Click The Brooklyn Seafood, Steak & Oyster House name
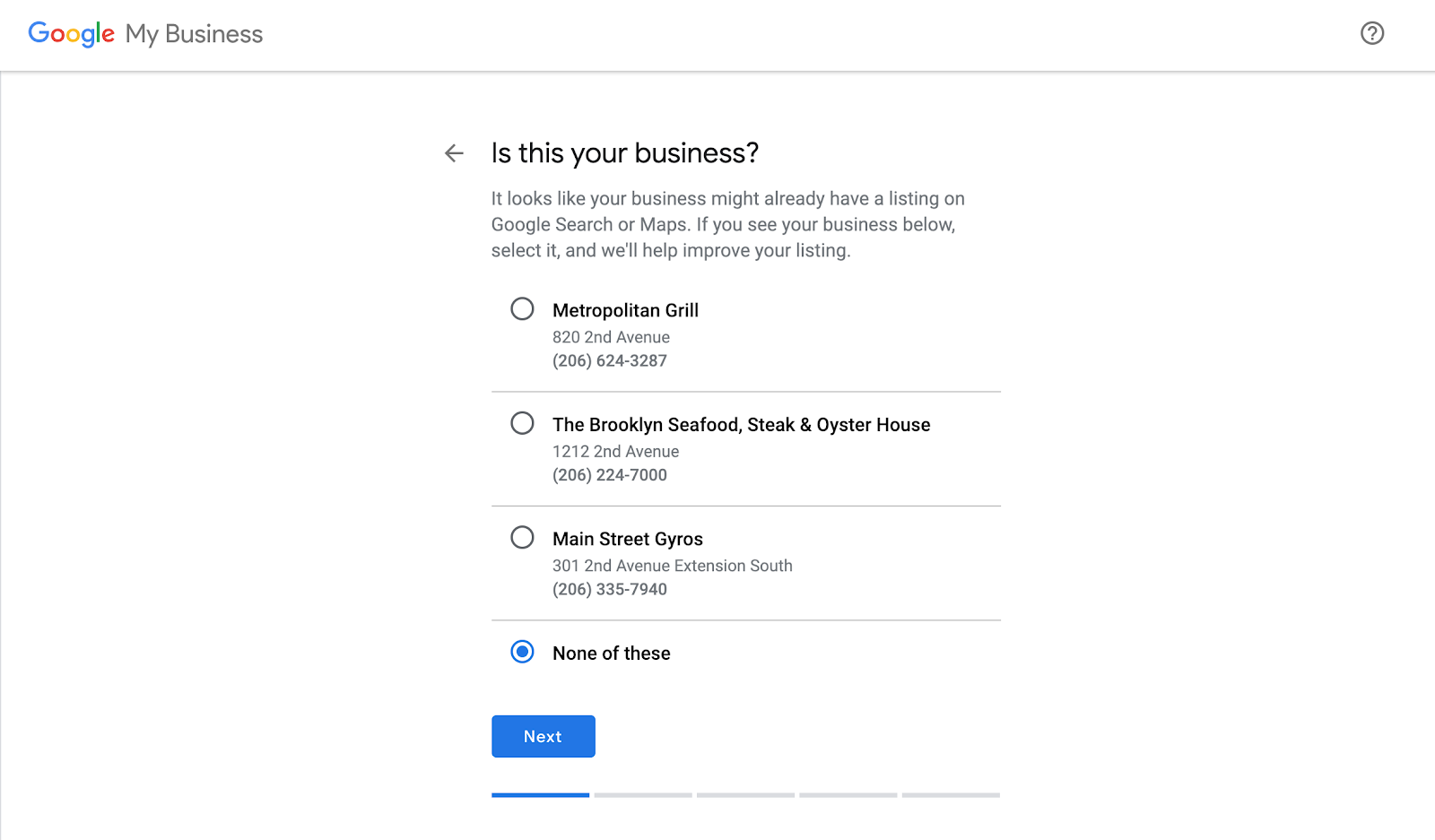The image size is (1435, 840). coord(742,425)
